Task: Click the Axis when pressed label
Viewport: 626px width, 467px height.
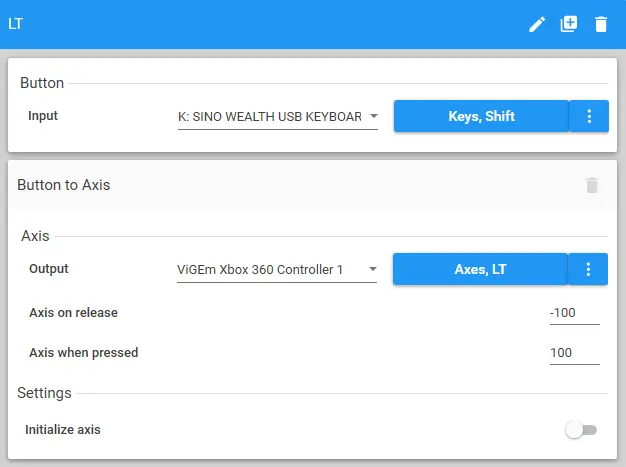Action: (84, 353)
